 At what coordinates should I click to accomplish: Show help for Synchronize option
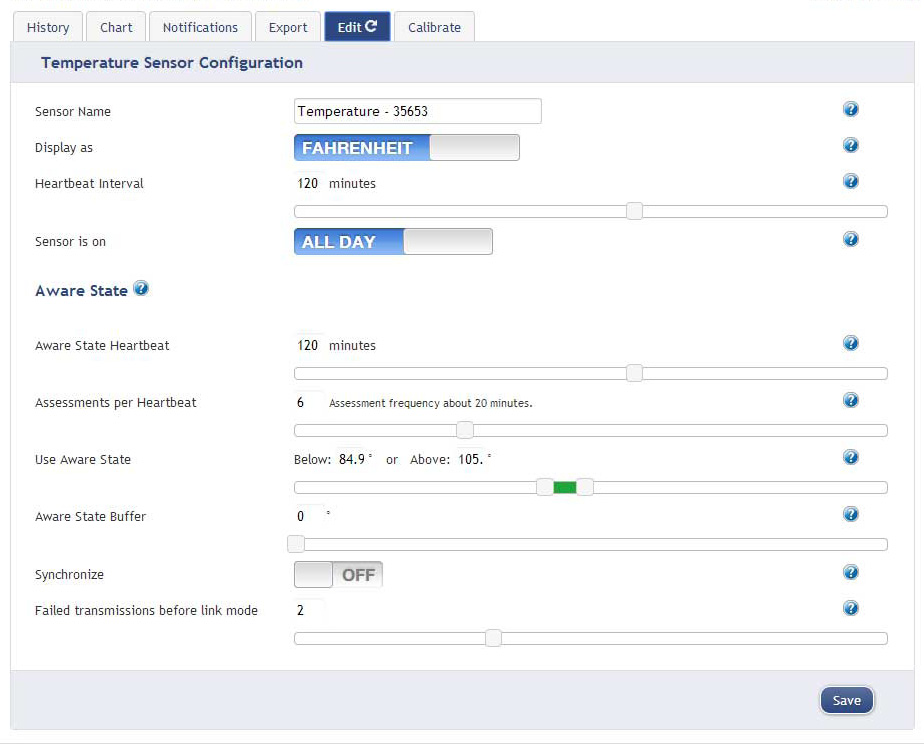[x=850, y=572]
